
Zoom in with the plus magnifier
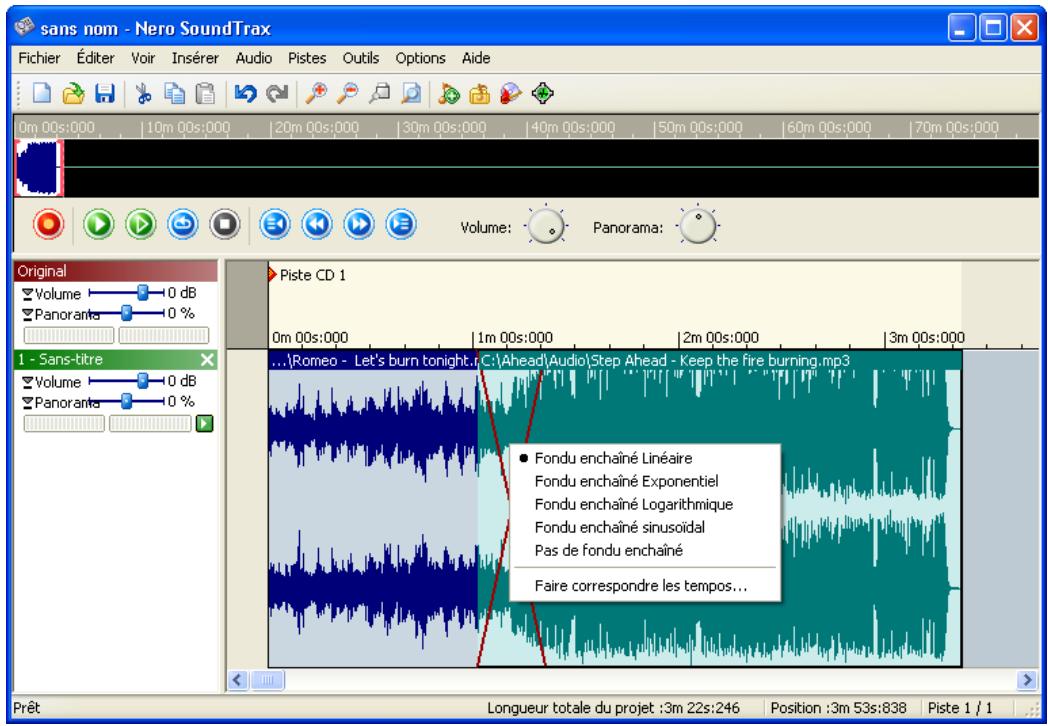coord(315,94)
